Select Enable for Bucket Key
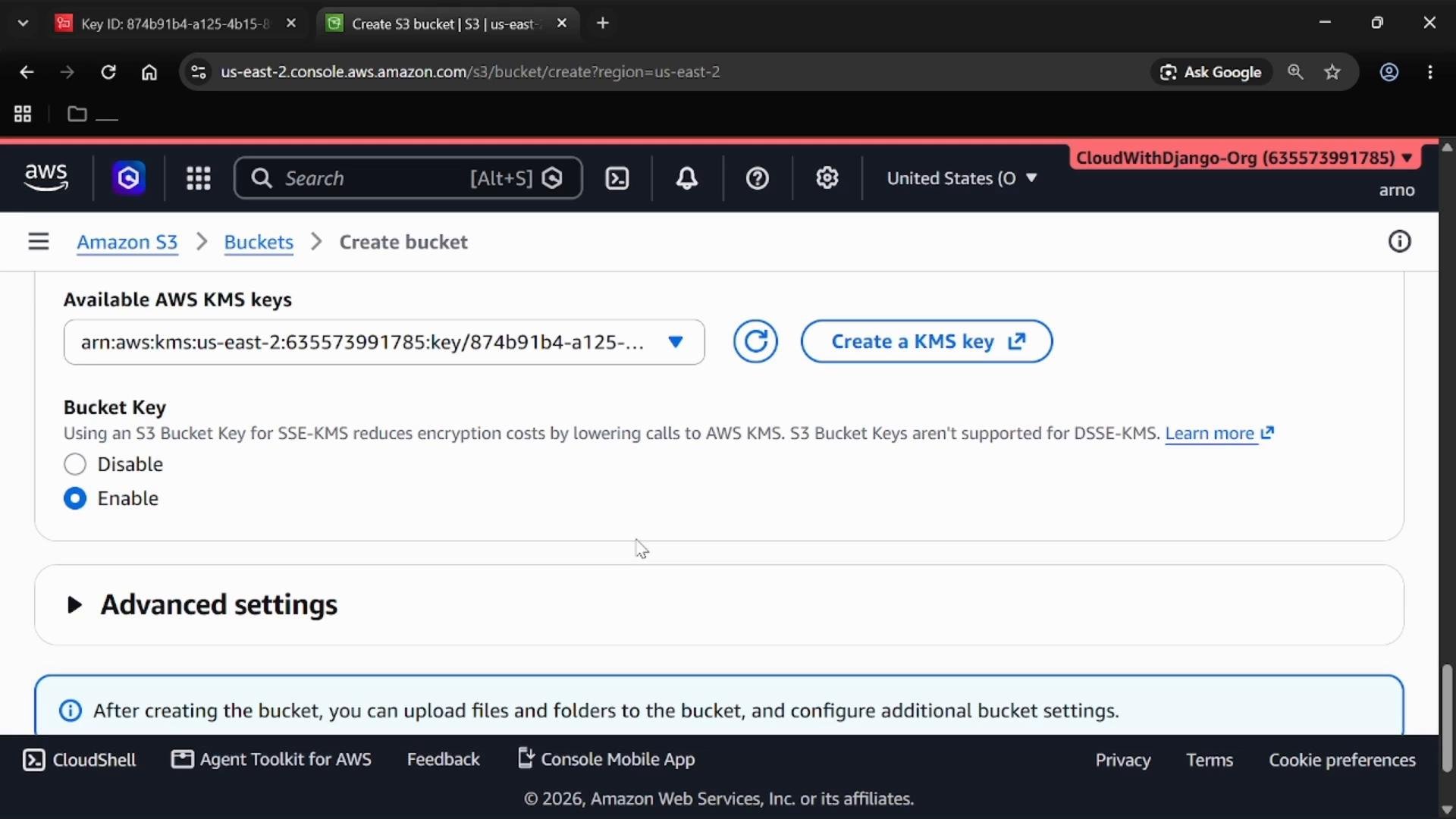The image size is (1456, 819). [x=75, y=498]
